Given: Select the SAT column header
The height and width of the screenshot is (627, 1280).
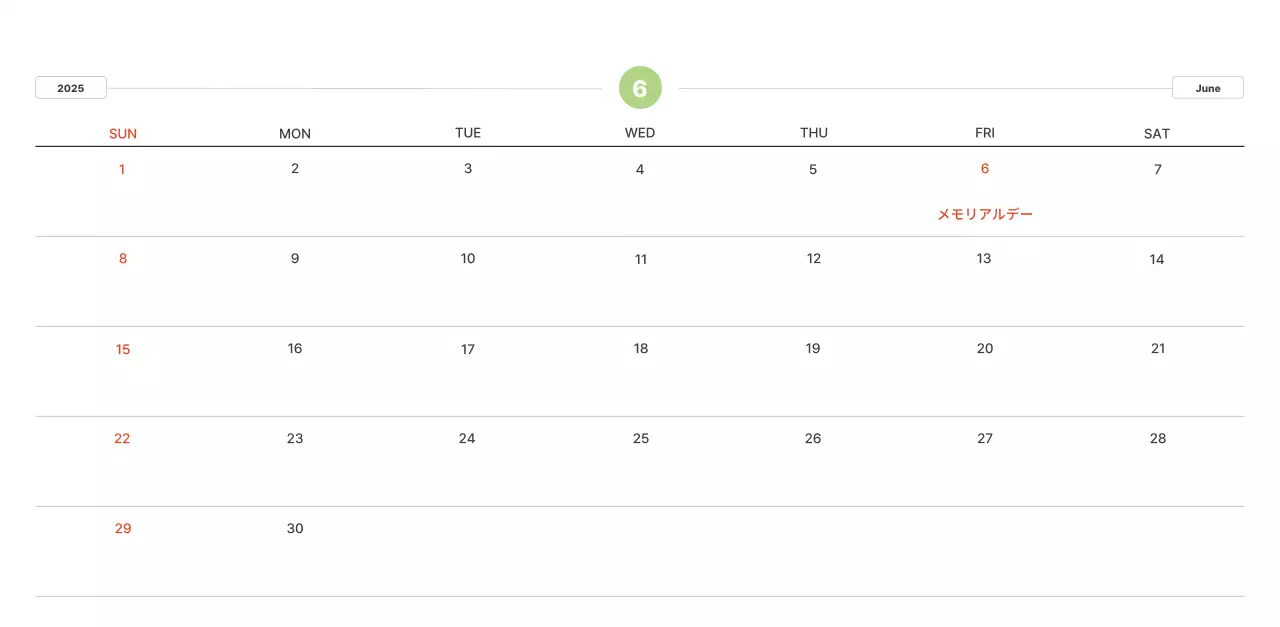Looking at the screenshot, I should point(1157,134).
